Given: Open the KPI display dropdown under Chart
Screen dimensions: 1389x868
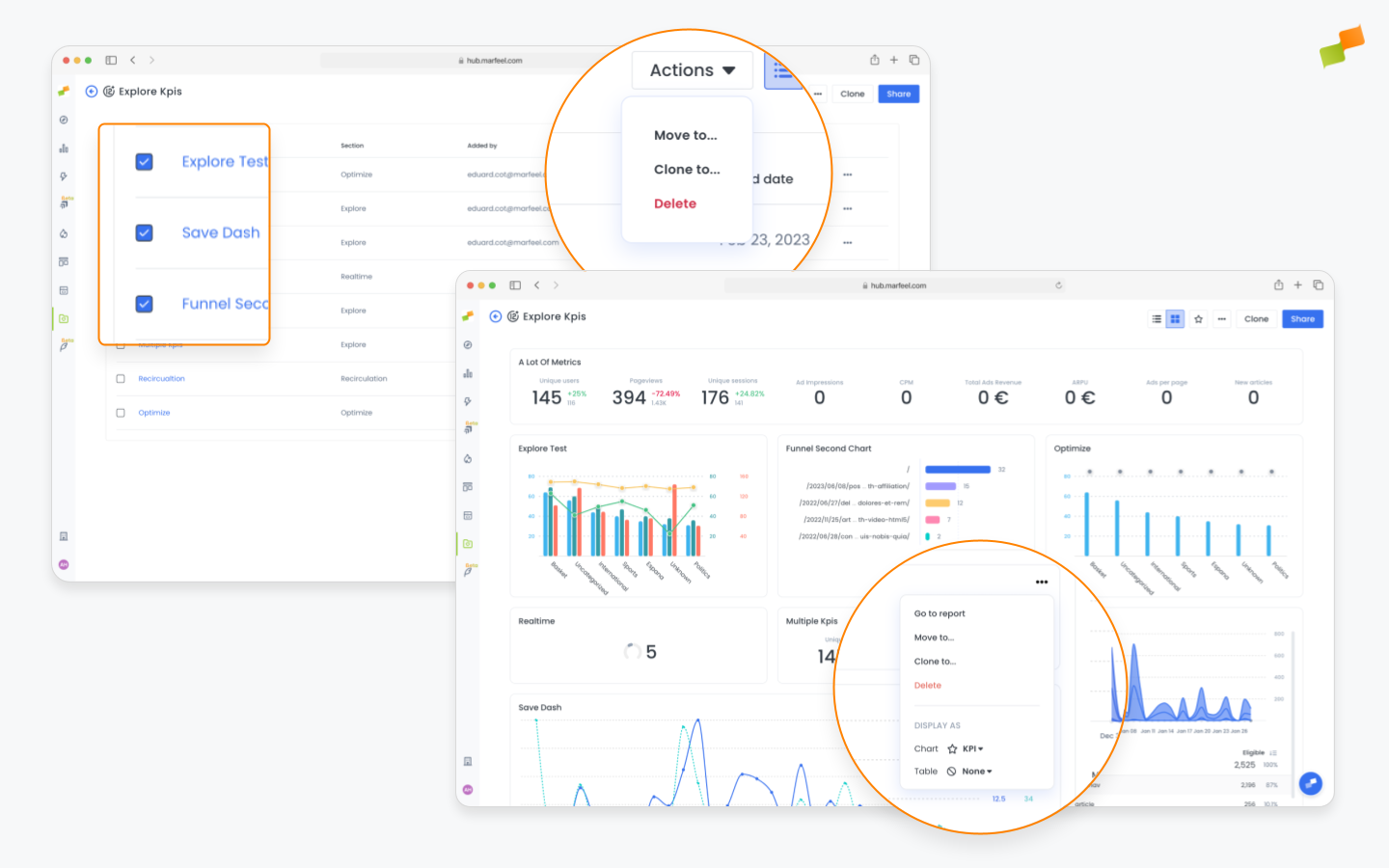Looking at the screenshot, I should (970, 748).
